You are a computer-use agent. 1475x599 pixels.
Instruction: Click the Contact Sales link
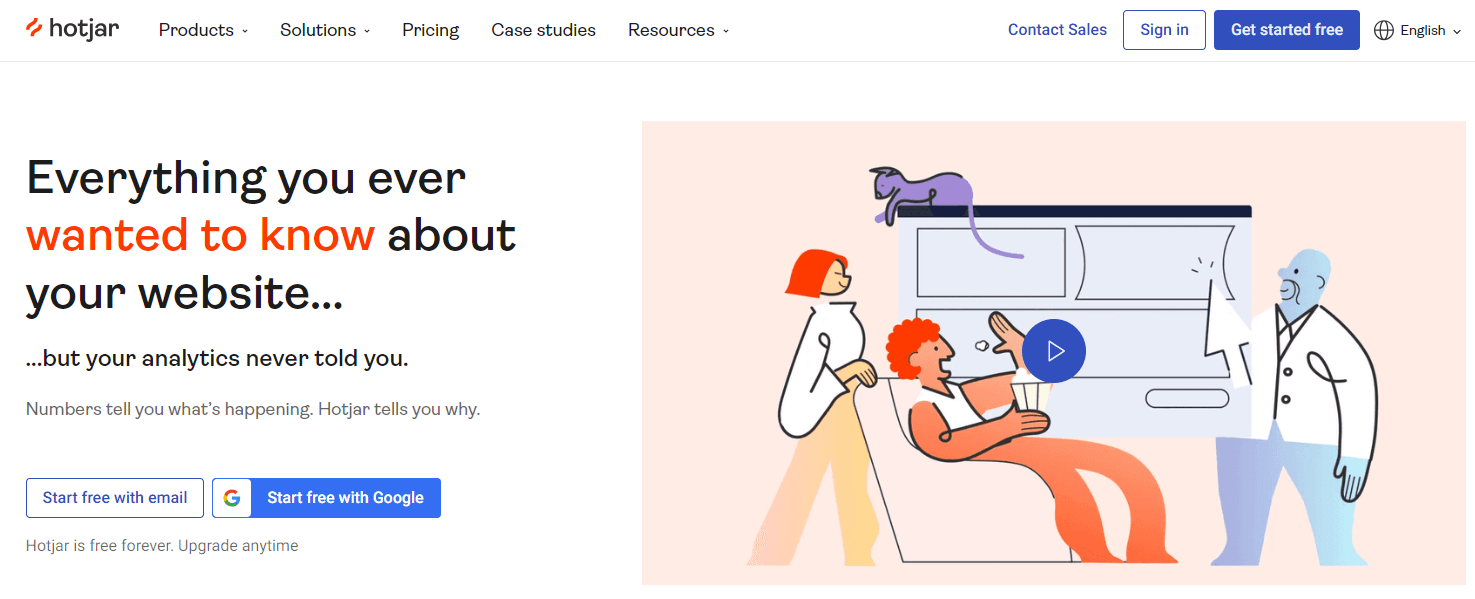[1057, 30]
